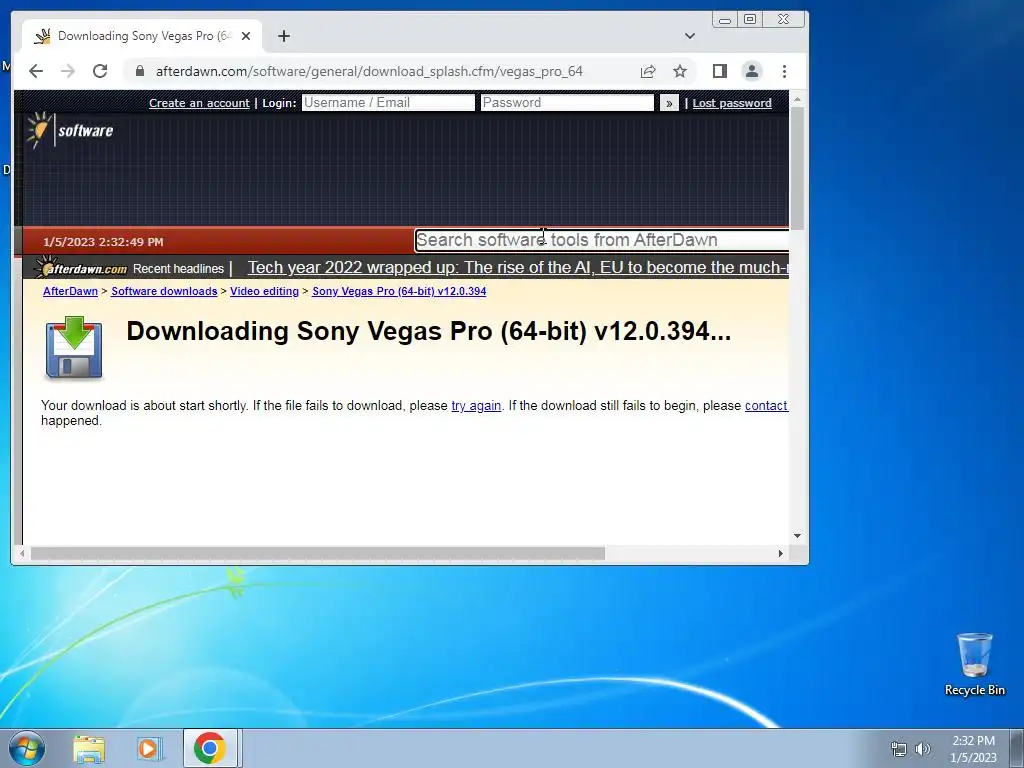Click the contact link

pos(766,406)
